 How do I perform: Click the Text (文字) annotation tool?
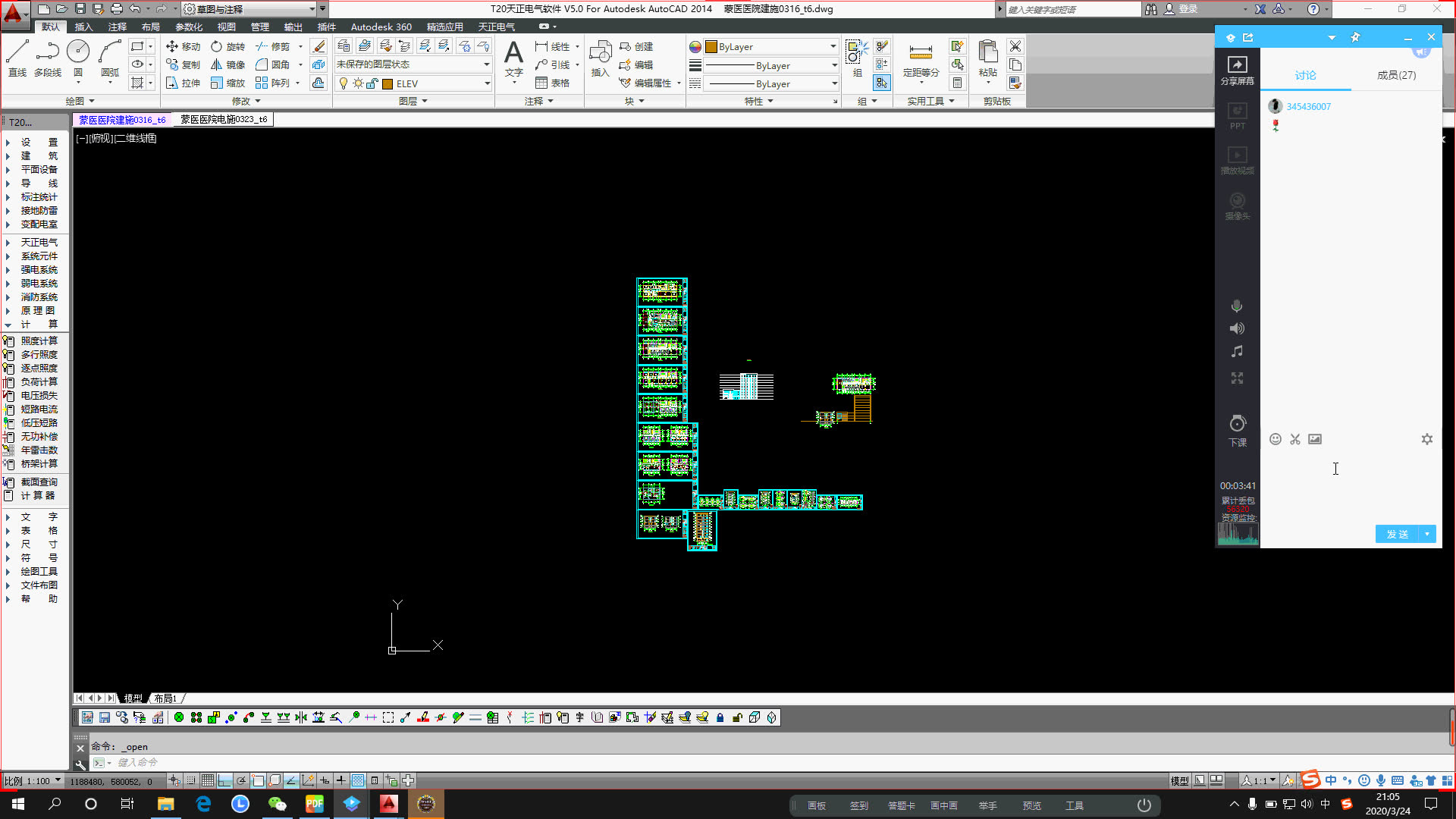[513, 58]
